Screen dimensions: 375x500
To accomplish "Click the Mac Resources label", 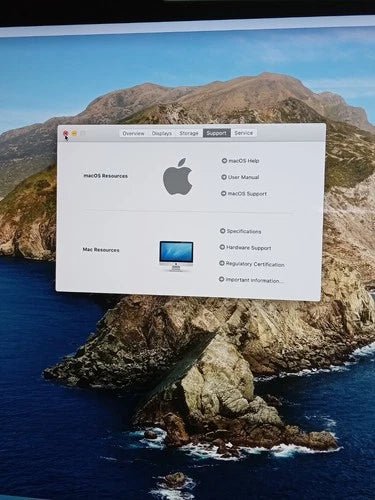I will 101,250.
